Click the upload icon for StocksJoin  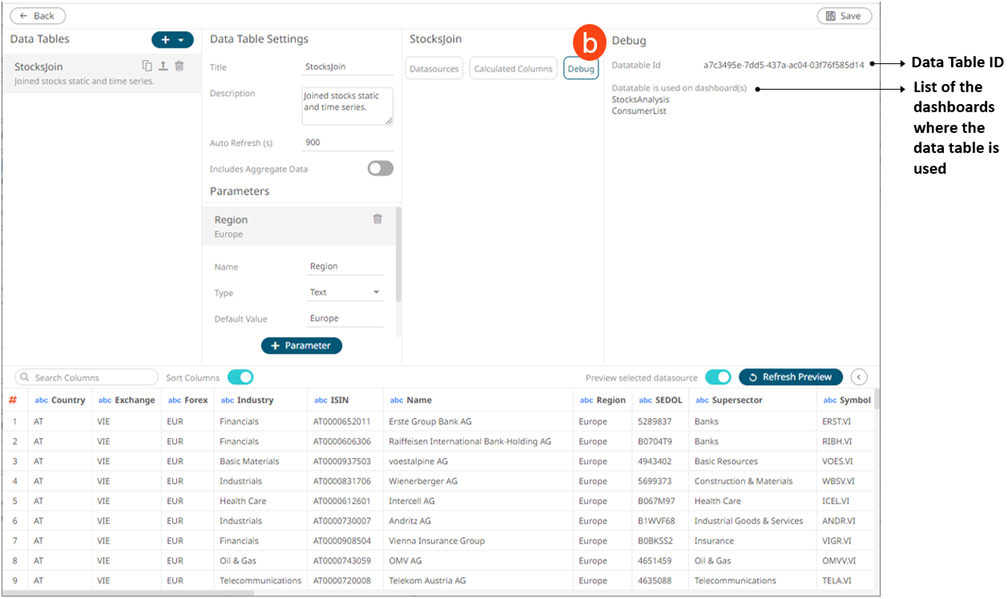[x=162, y=66]
